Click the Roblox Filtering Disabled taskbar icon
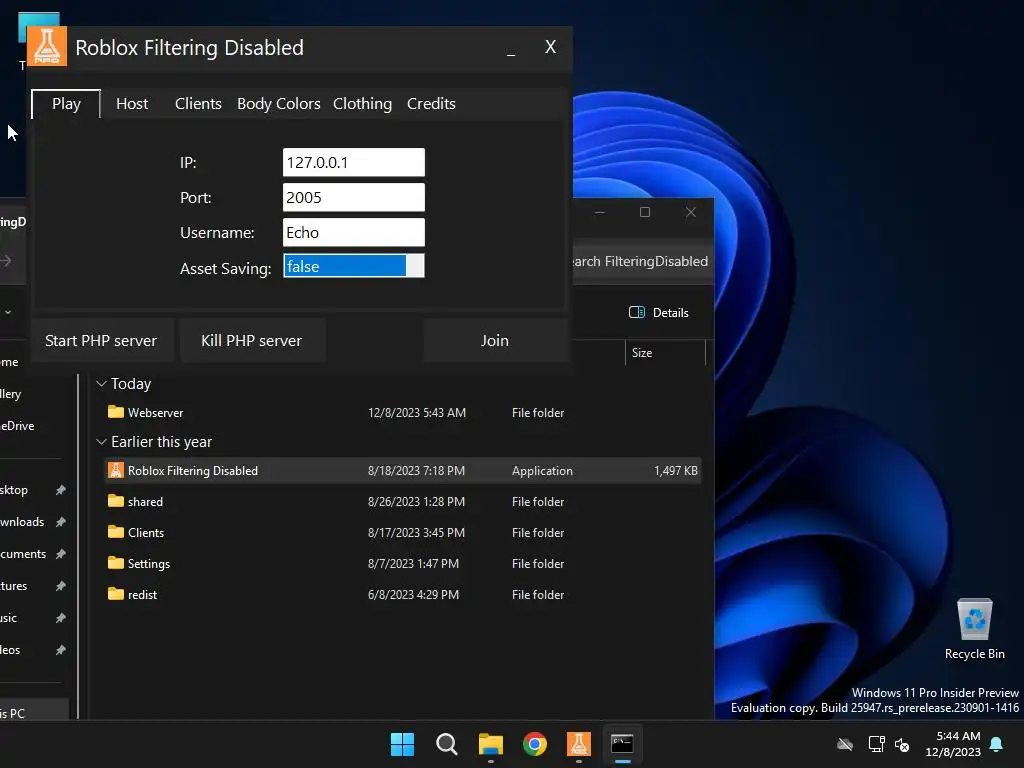The height and width of the screenshot is (768, 1024). point(579,744)
